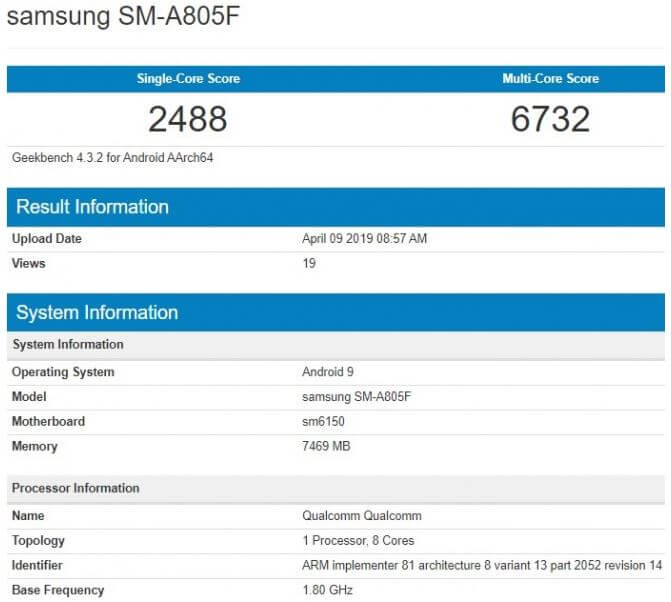Select the Multi-Core Score header
Viewport: 671px width, 602px height.
click(x=550, y=79)
